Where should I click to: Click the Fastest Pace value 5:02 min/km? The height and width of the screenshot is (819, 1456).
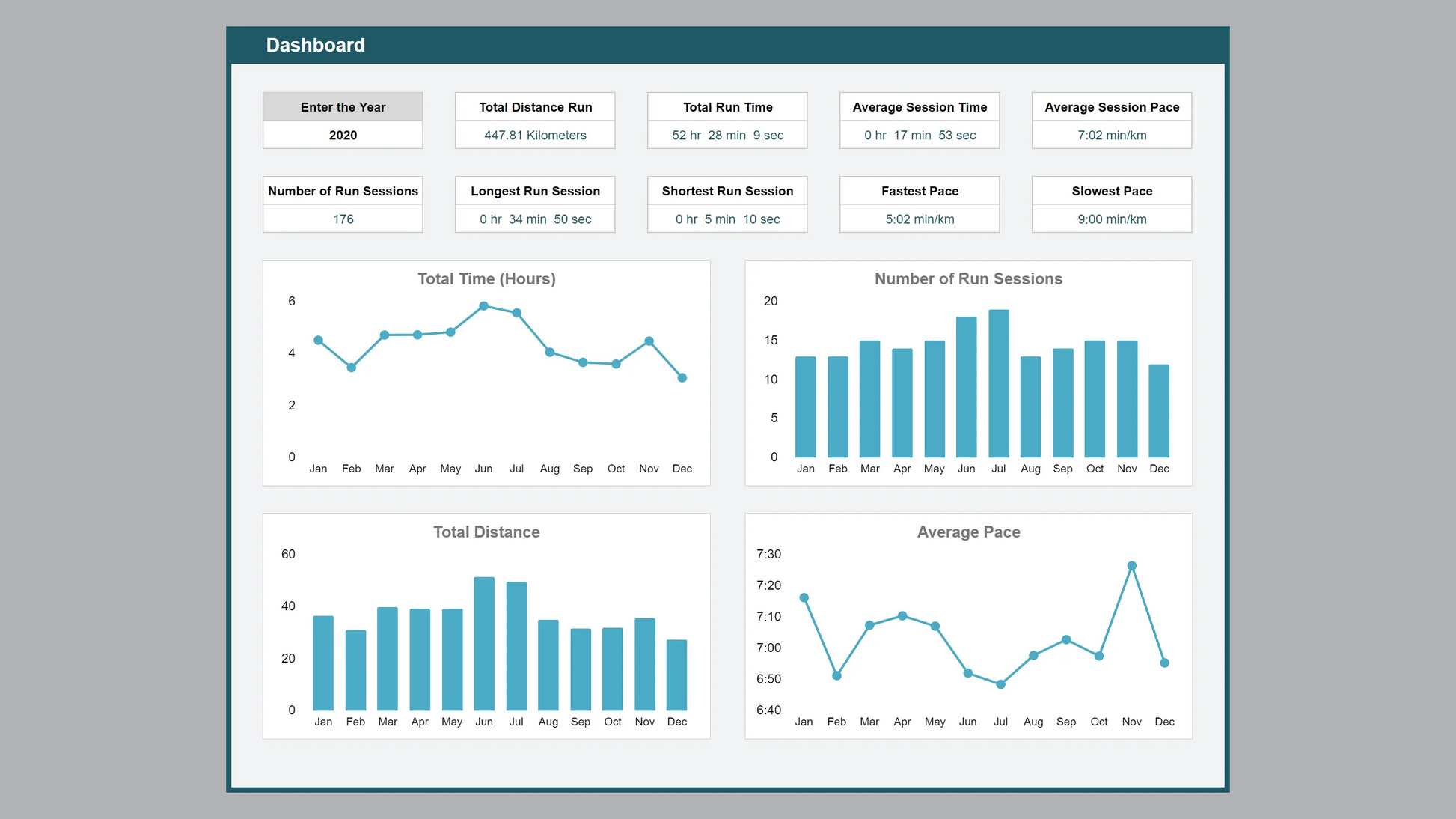pyautogui.click(x=920, y=219)
